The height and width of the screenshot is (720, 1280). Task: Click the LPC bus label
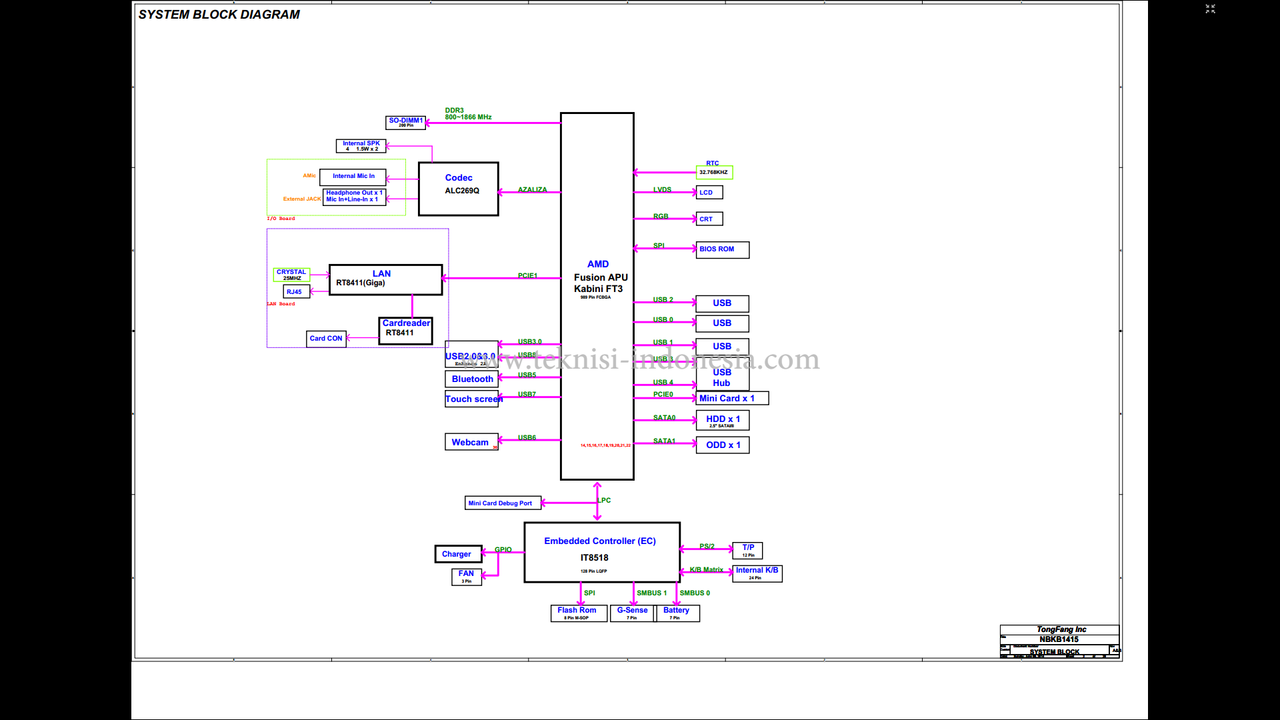(x=605, y=500)
